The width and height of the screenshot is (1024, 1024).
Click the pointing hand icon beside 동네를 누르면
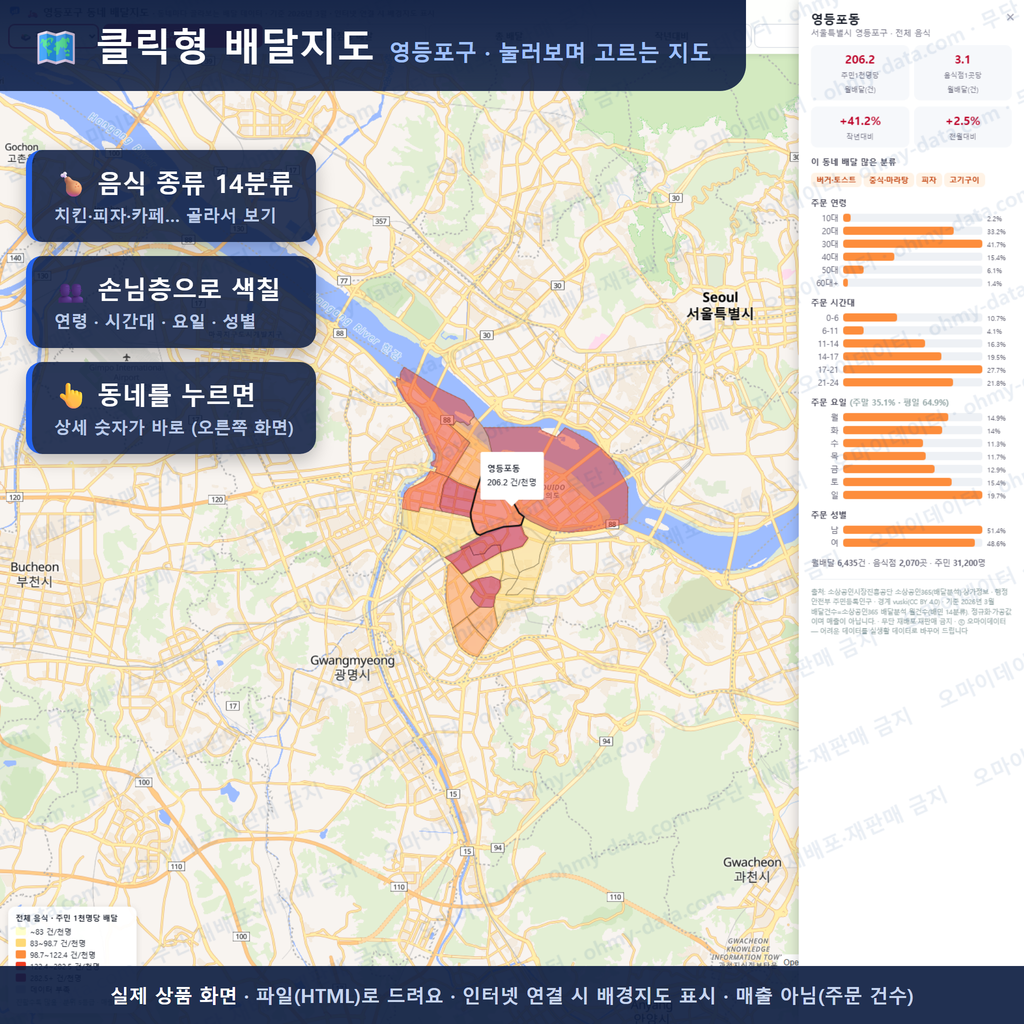tap(71, 395)
